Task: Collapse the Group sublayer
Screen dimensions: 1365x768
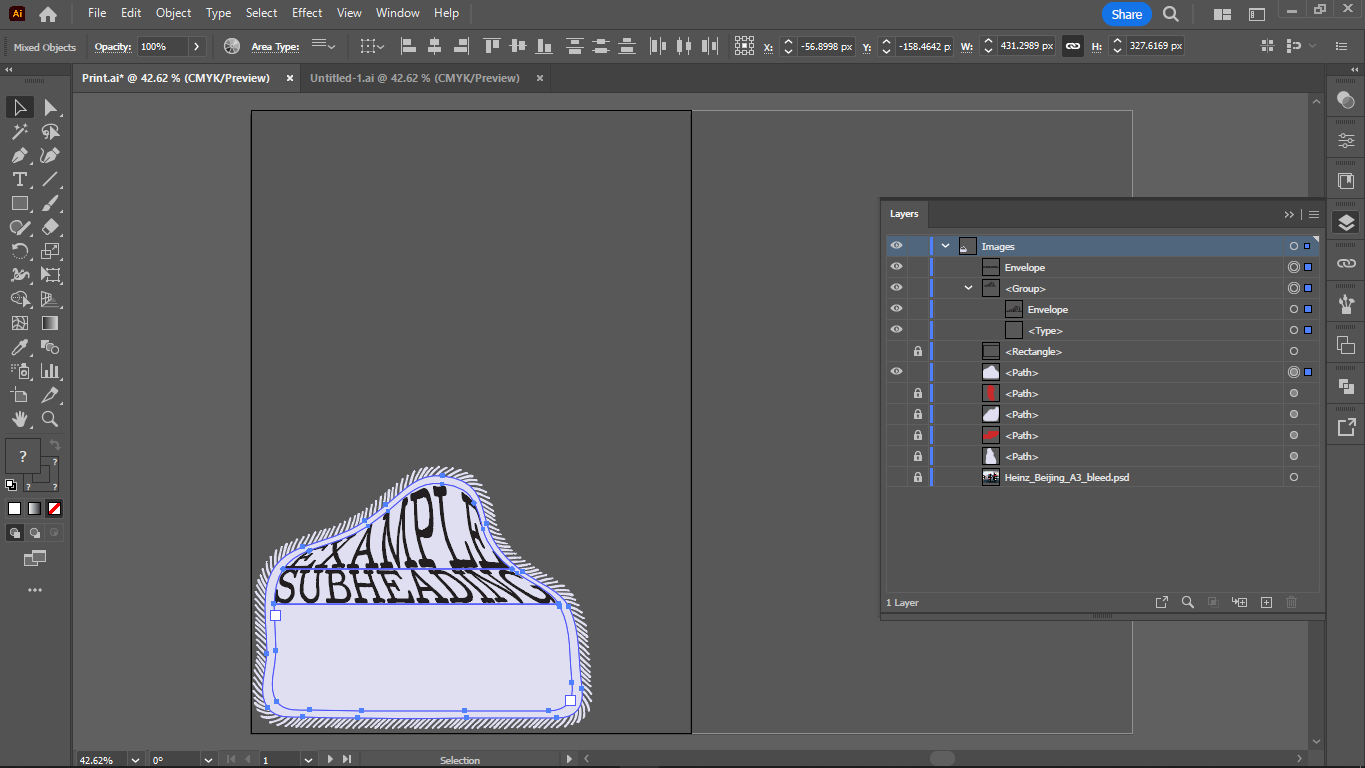Action: pos(968,288)
